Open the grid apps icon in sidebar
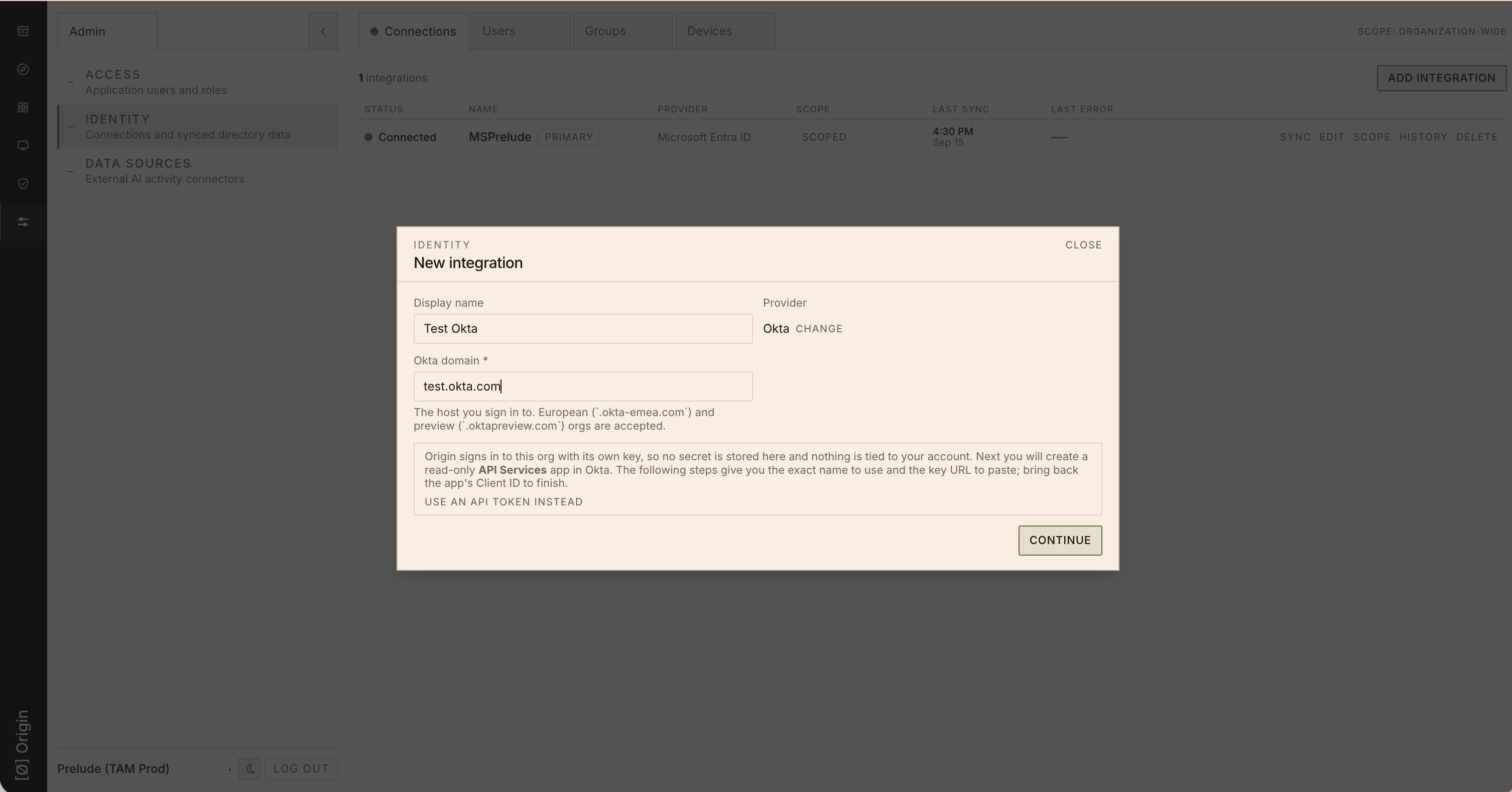Image resolution: width=1512 pixels, height=792 pixels. point(23,107)
